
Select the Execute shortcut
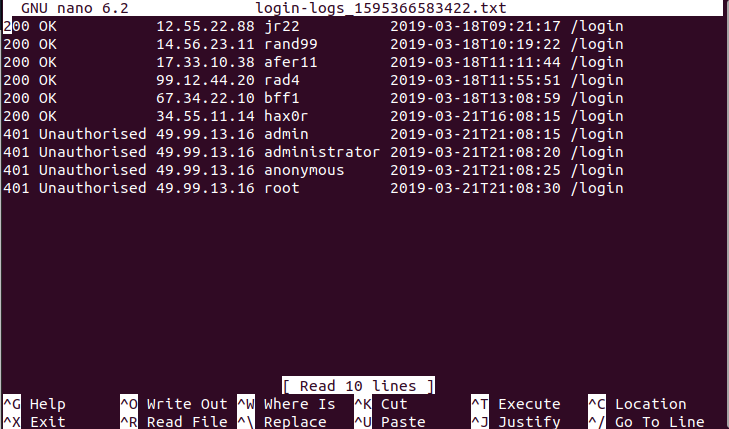(x=529, y=404)
